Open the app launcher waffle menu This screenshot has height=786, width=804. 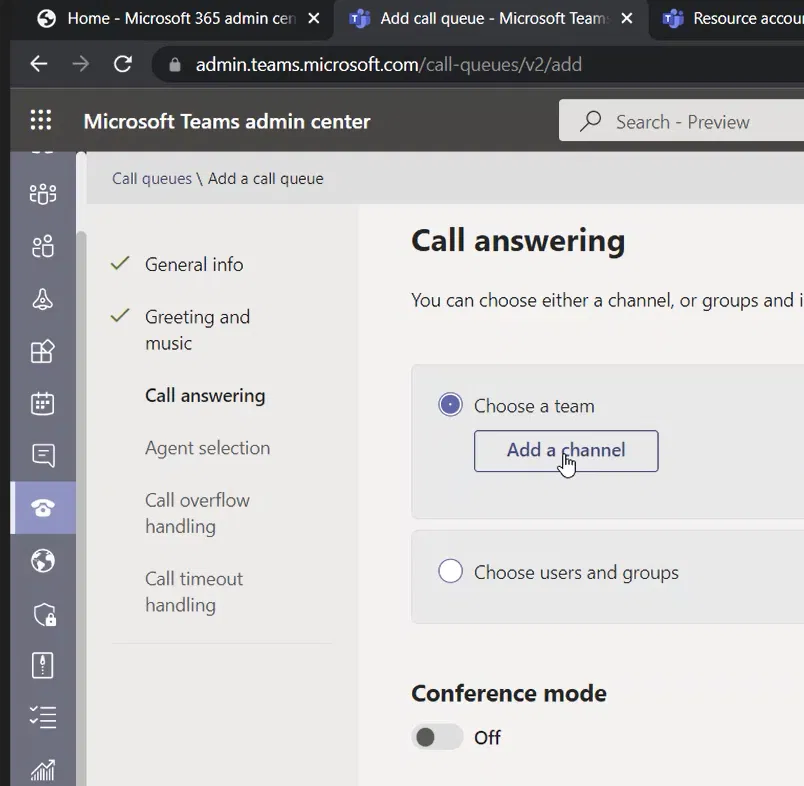click(41, 121)
